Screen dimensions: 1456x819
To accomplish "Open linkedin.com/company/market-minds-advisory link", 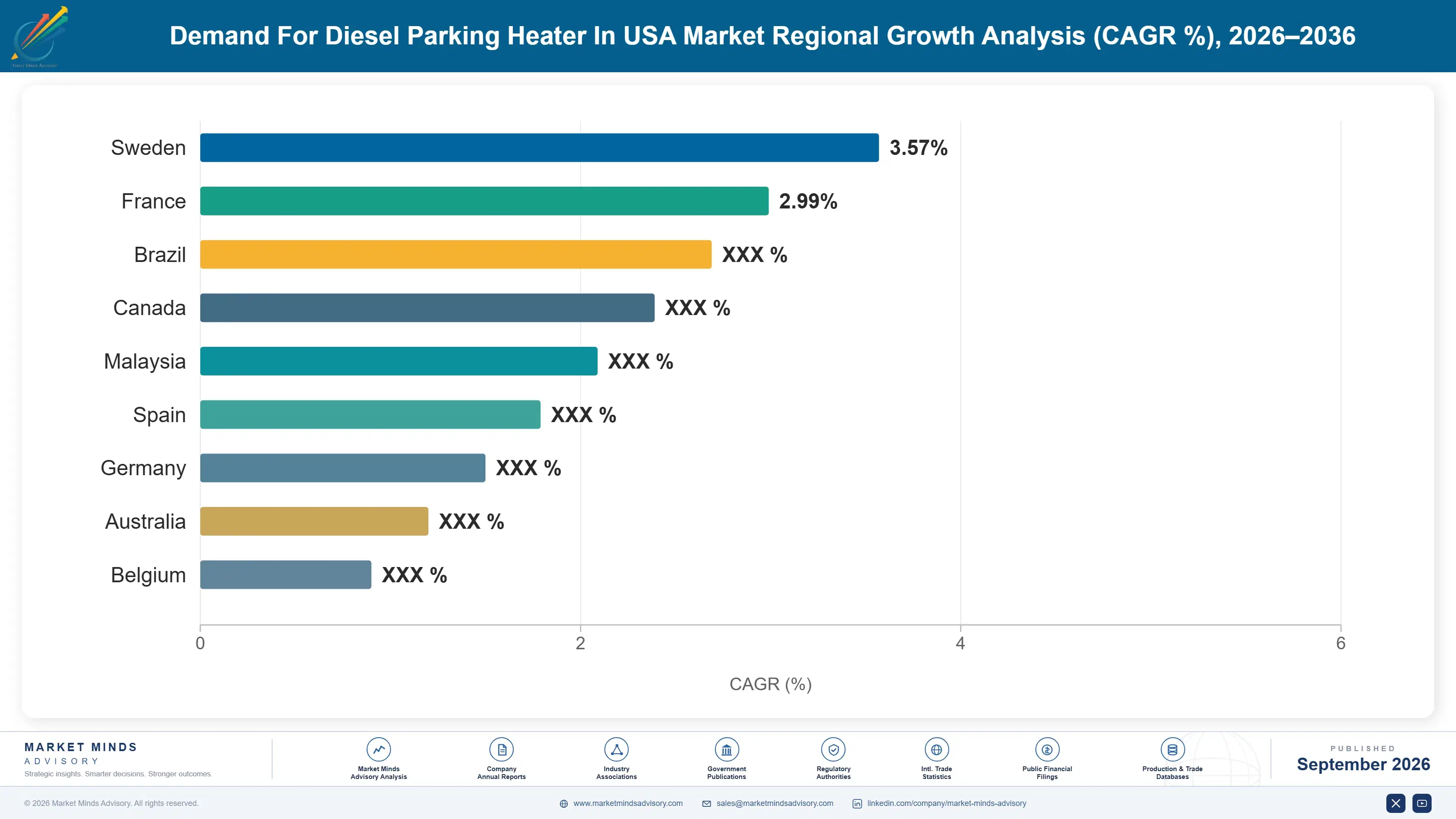I will (x=947, y=803).
